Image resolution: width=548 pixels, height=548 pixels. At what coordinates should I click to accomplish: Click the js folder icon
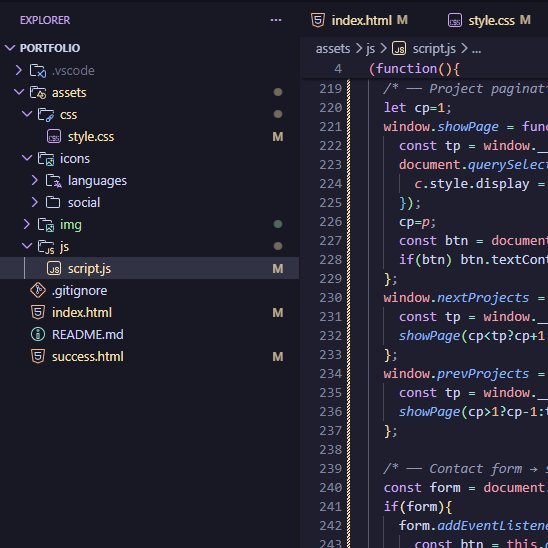pos(46,247)
